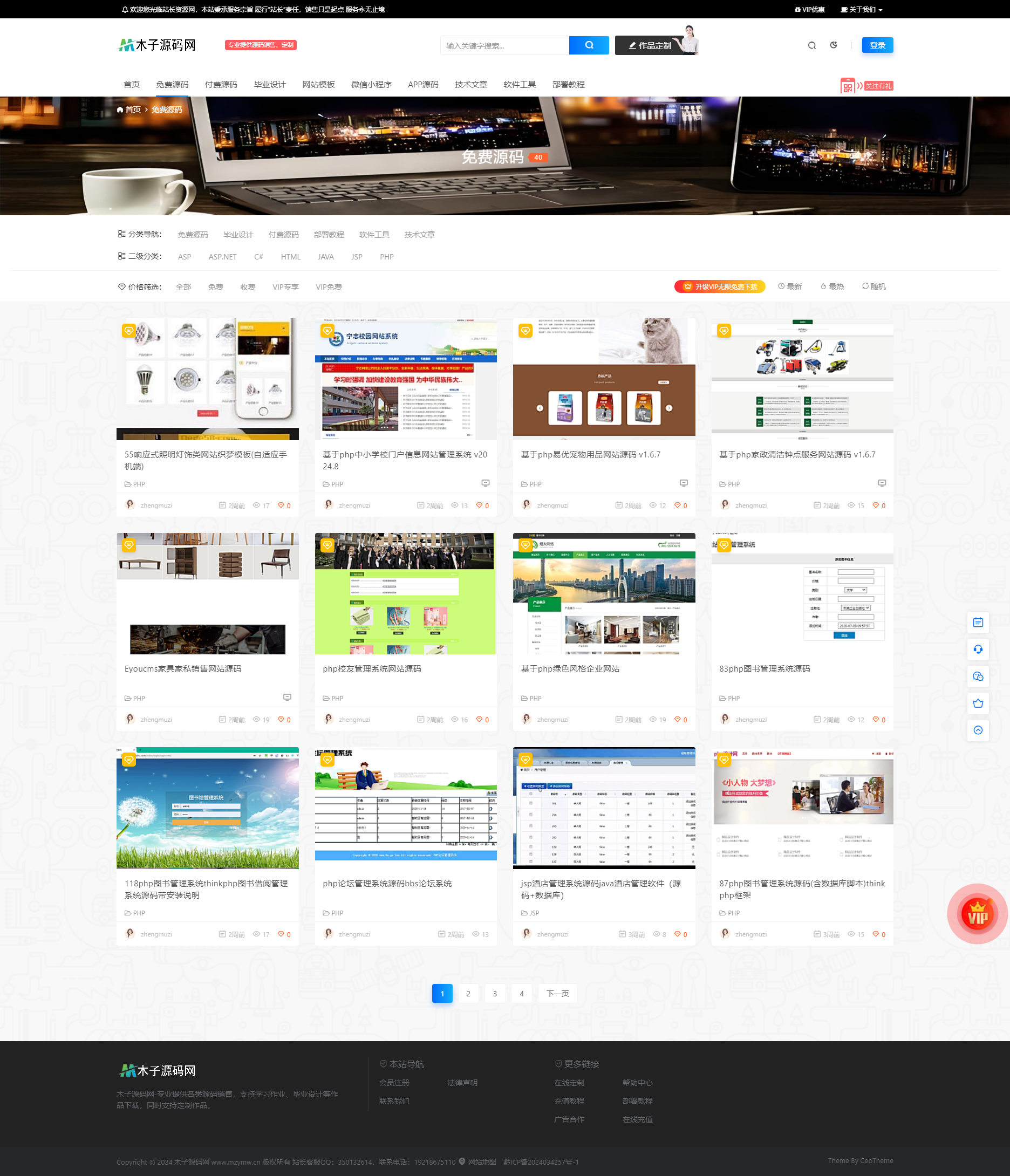Open customer service headset sidebar icon
The image size is (1010, 1176).
tap(978, 649)
